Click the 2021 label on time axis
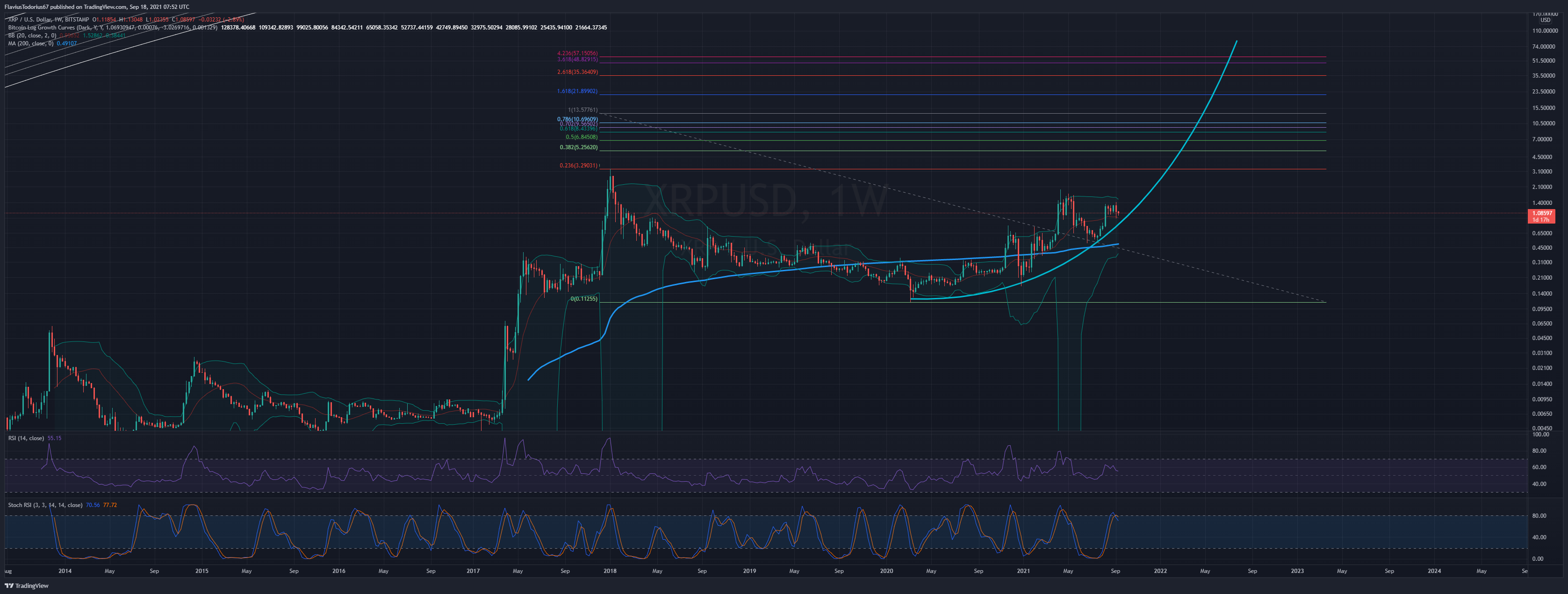The height and width of the screenshot is (594, 1568). coord(1023,572)
